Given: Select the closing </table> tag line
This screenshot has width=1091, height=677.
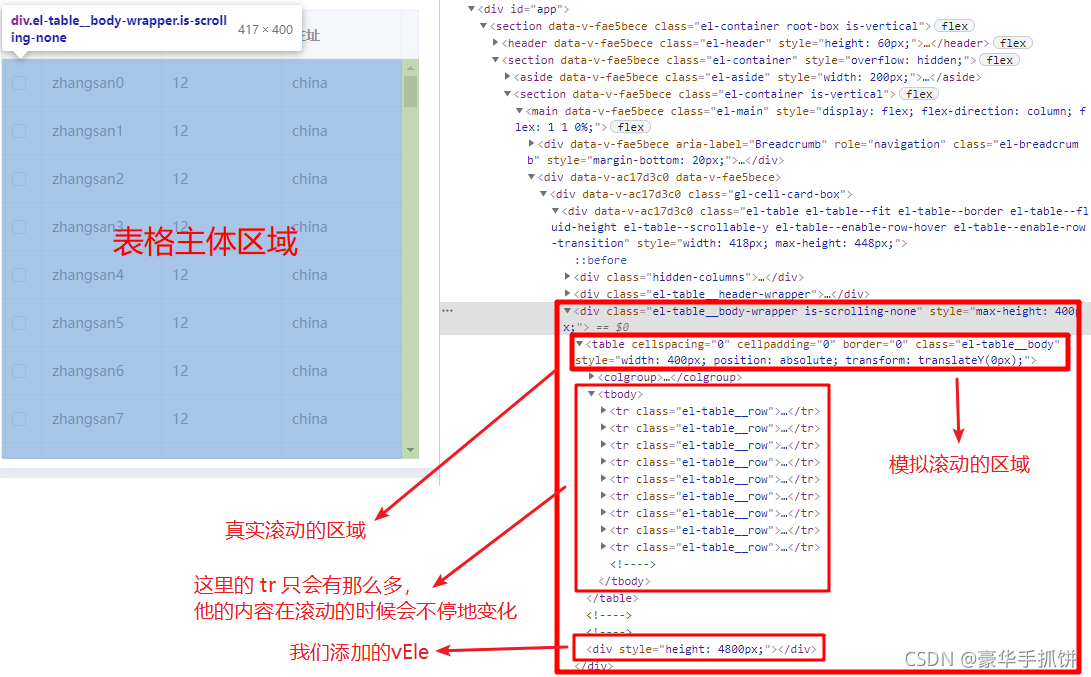Looking at the screenshot, I should tap(612, 598).
